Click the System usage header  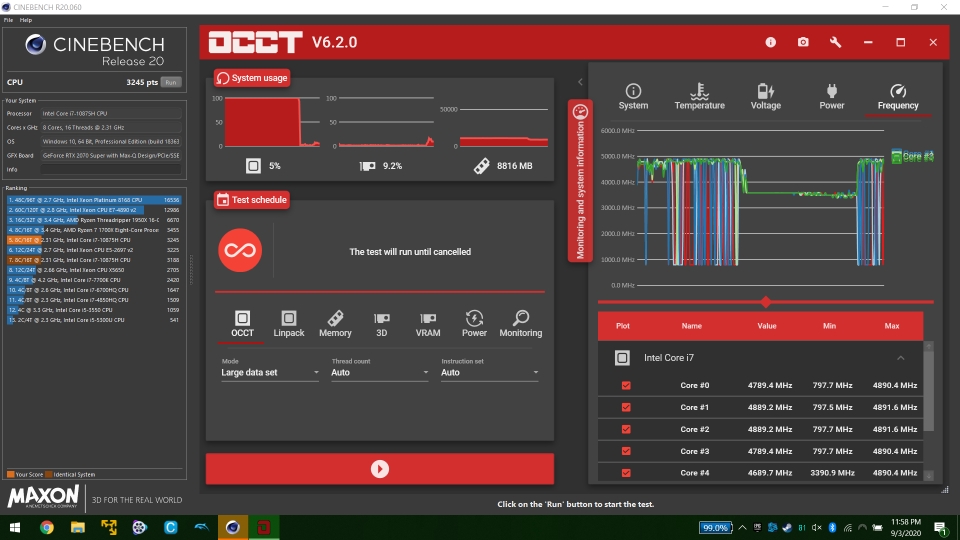252,78
